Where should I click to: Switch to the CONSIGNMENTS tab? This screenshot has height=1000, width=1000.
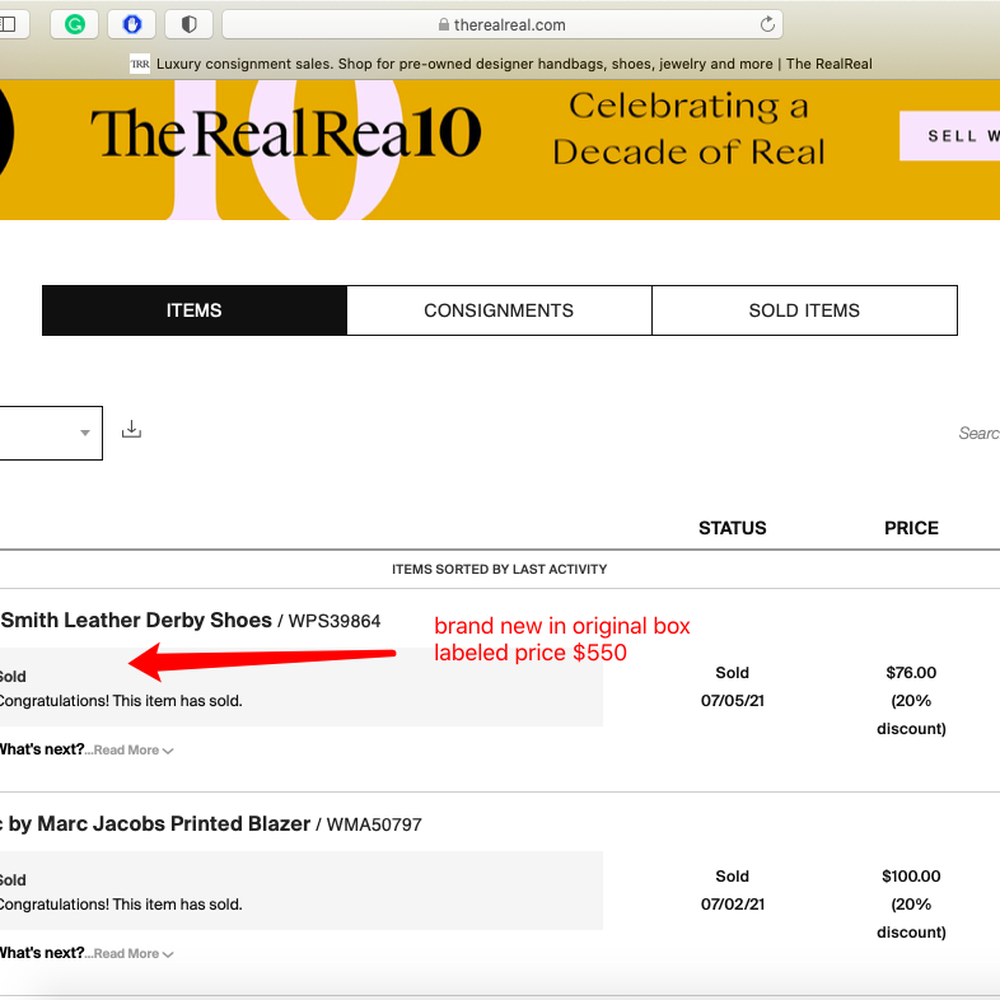click(499, 311)
